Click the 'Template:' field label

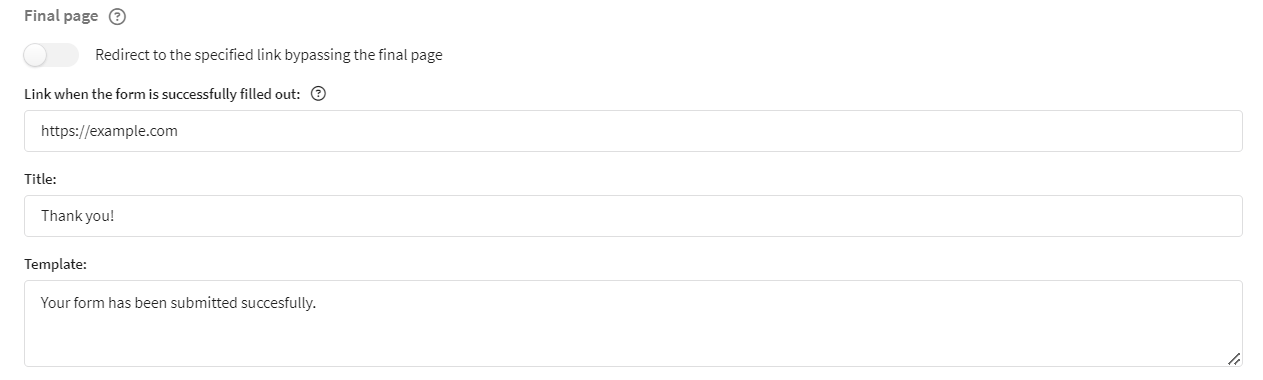point(55,264)
